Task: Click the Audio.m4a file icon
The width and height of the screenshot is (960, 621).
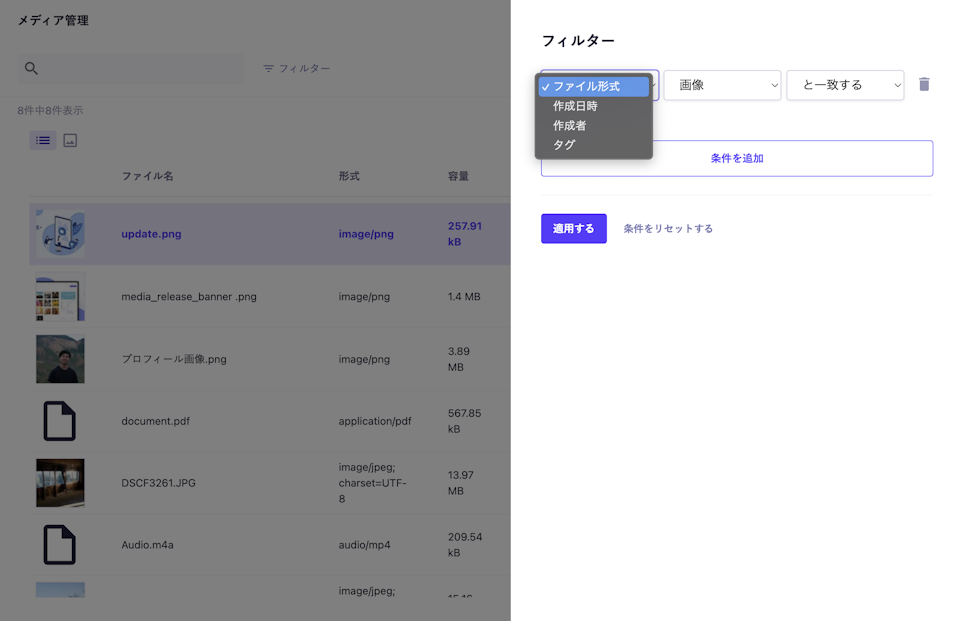Action: click(60, 545)
